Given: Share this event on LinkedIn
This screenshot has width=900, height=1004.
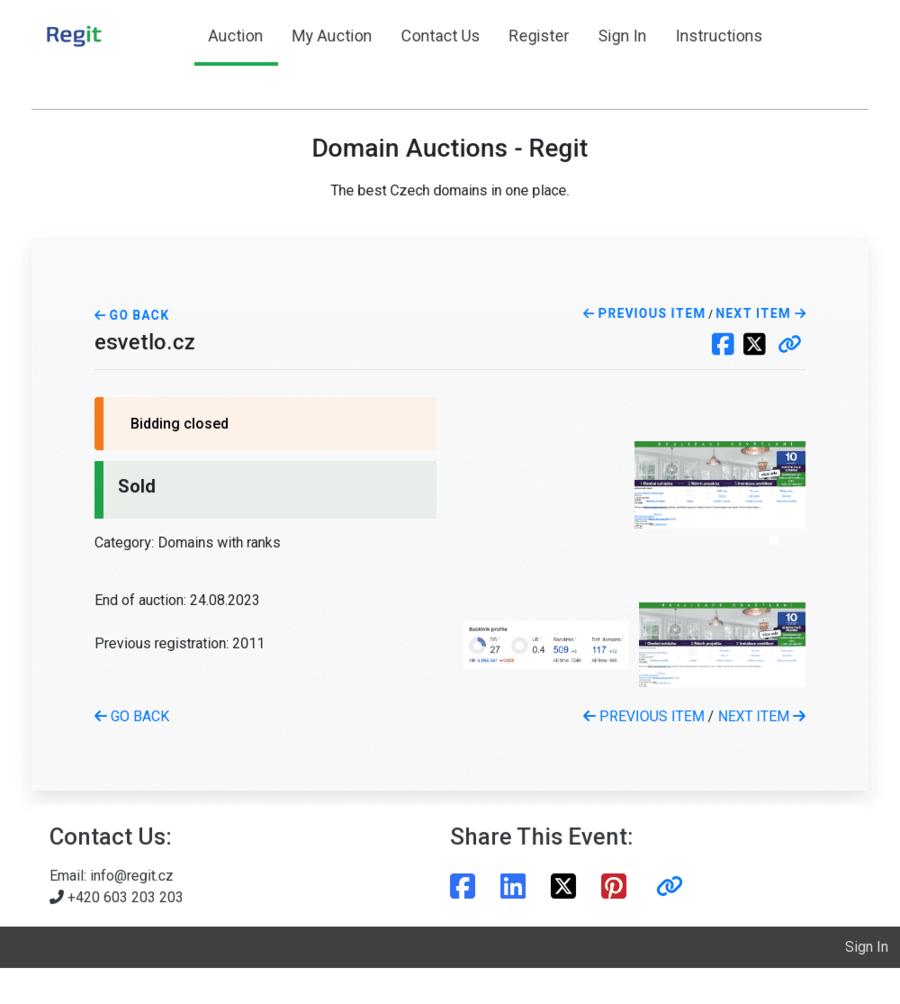Looking at the screenshot, I should tap(513, 886).
